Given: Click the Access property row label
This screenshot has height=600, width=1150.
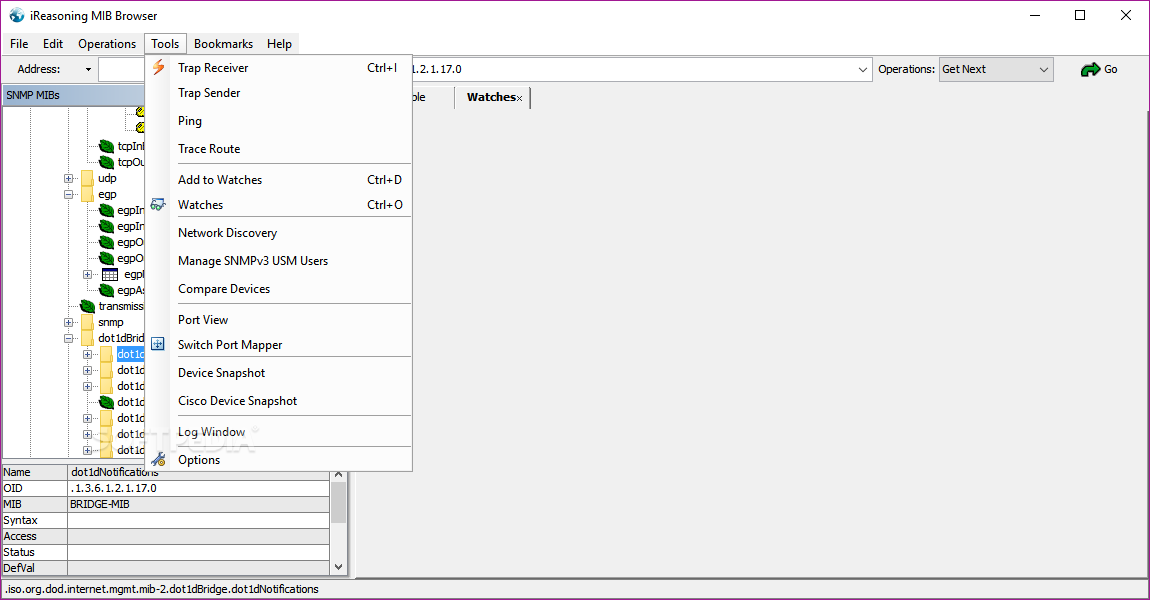Looking at the screenshot, I should tap(20, 537).
